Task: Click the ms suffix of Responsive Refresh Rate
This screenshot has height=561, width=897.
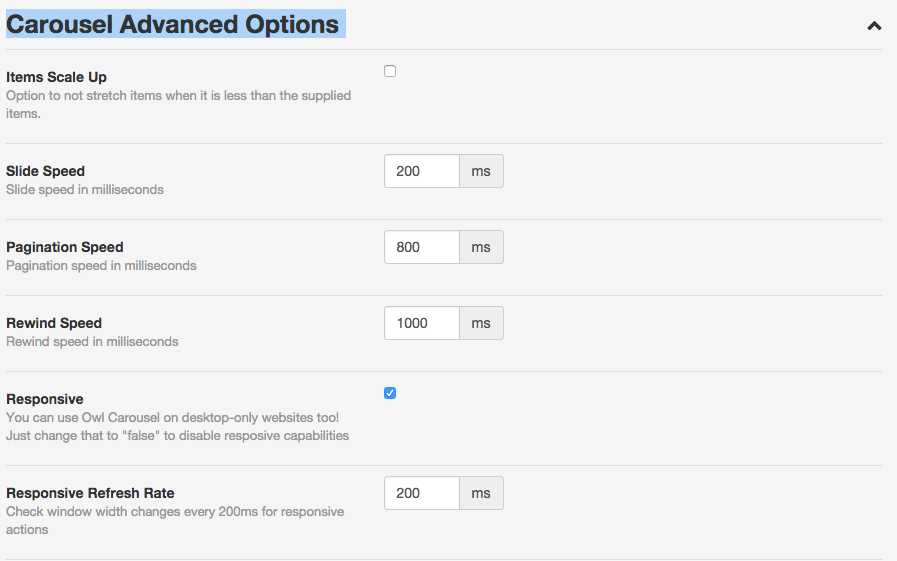Action: tap(481, 493)
